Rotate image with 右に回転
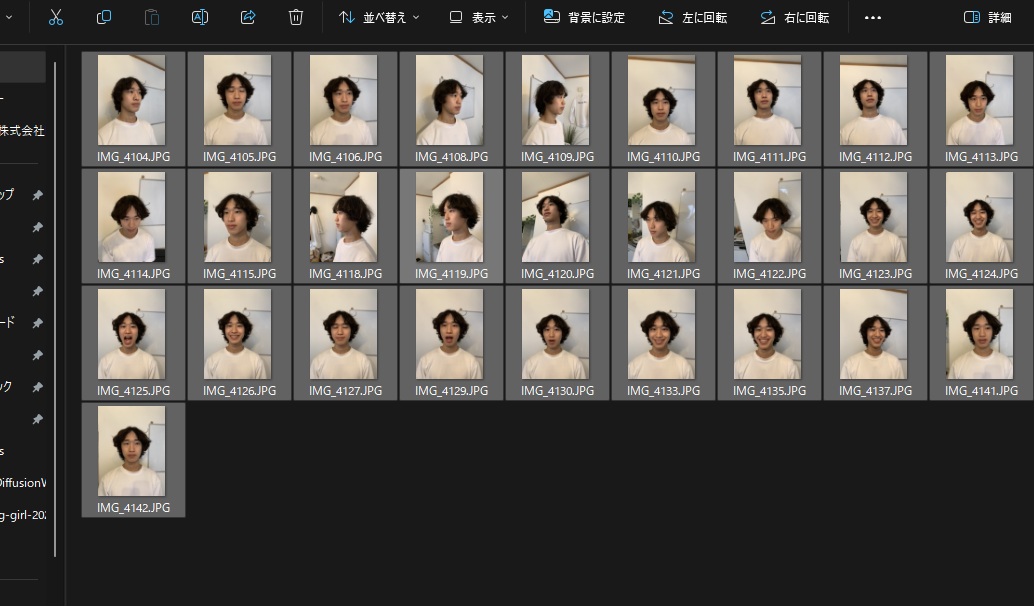This screenshot has height=606, width=1034. click(x=795, y=18)
